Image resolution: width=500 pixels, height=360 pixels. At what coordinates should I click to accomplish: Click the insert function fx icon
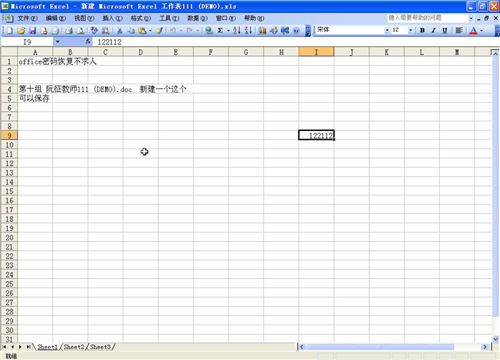[88, 41]
